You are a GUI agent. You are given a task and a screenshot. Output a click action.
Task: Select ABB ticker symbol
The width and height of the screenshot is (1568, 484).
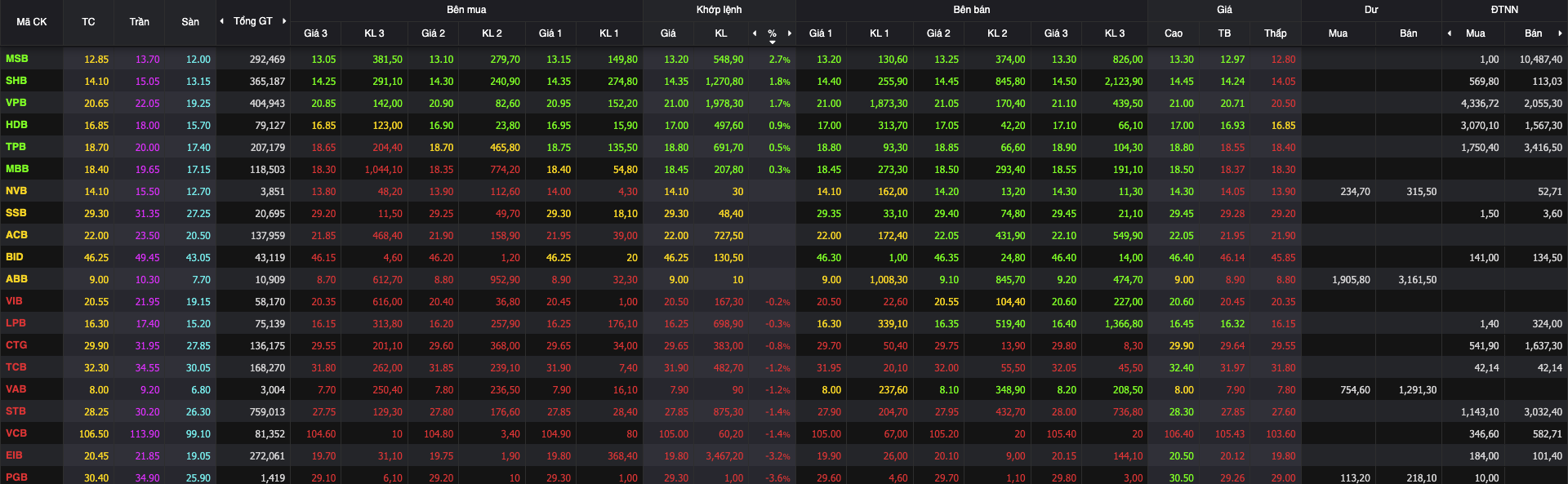pyautogui.click(x=16, y=279)
